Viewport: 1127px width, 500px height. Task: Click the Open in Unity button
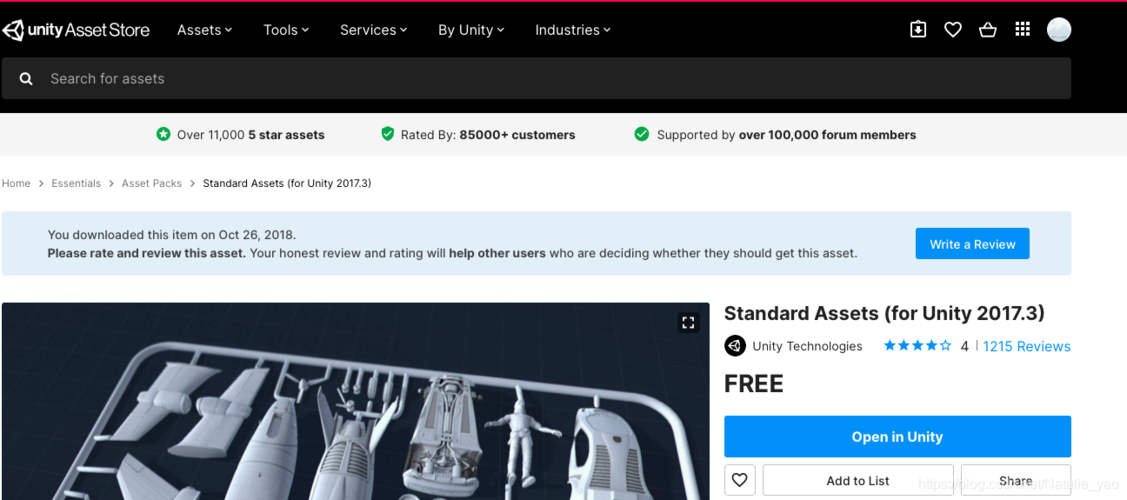(x=897, y=436)
